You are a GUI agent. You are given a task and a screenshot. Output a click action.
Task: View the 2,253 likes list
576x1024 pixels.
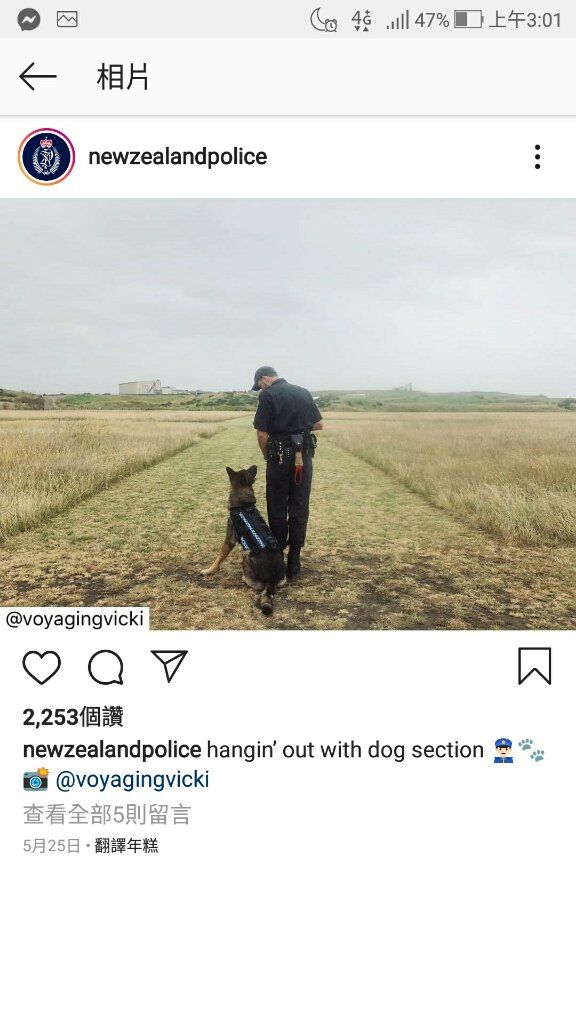[x=73, y=717]
